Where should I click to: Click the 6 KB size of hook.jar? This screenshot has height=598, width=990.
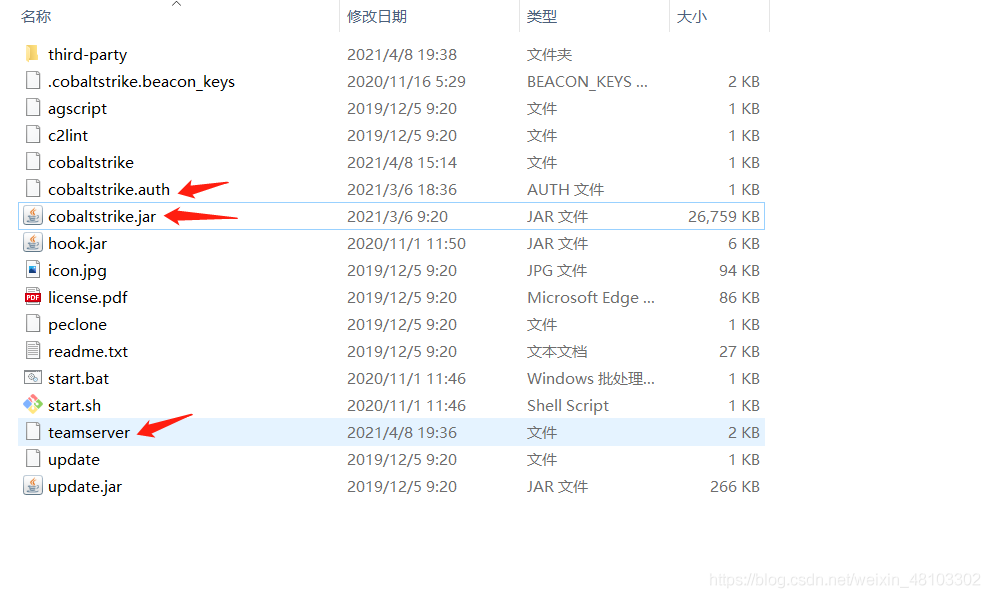click(744, 244)
